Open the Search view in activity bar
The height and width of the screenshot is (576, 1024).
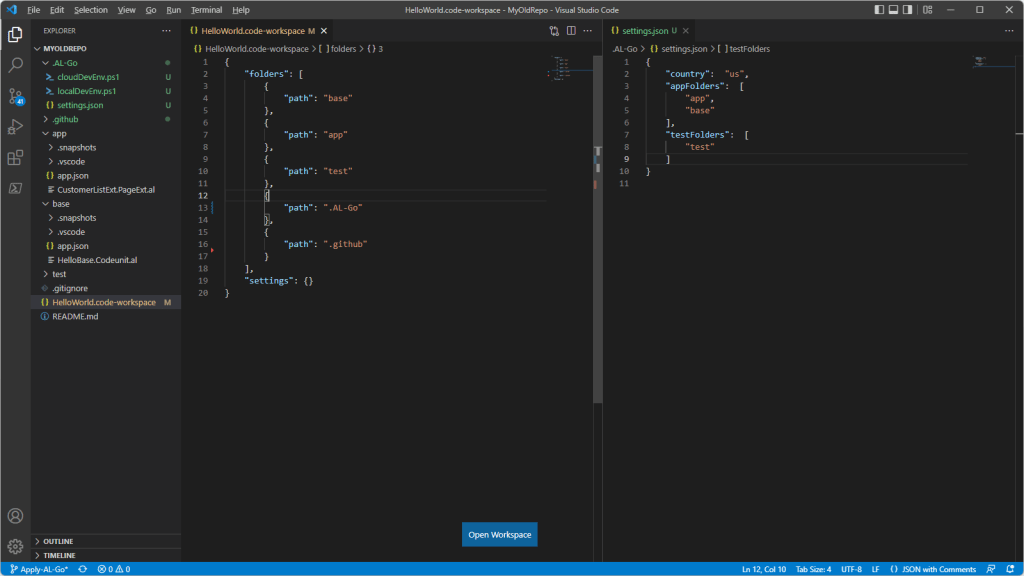[15, 65]
